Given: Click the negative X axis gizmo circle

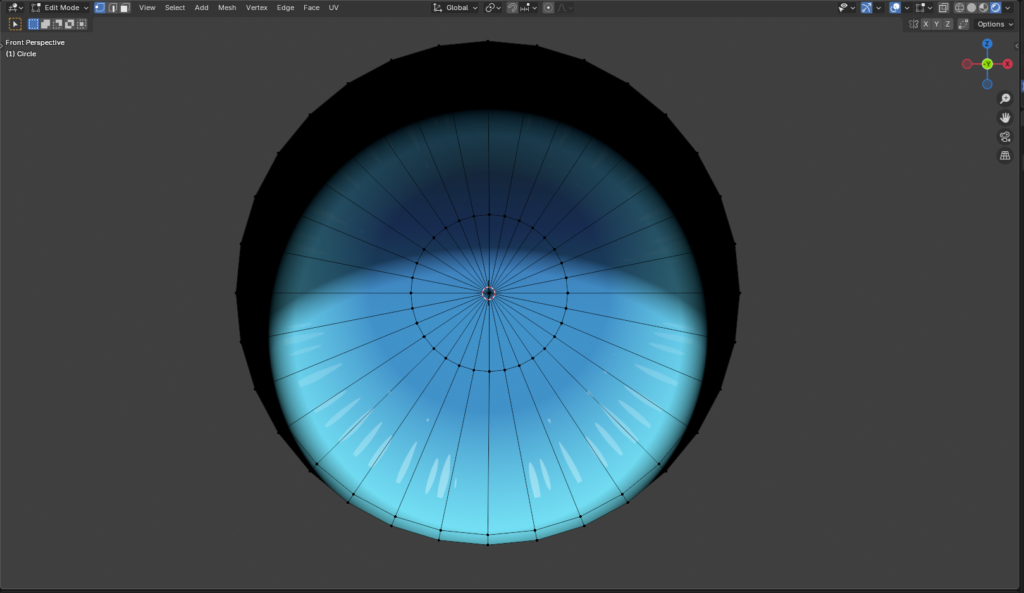Looking at the screenshot, I should 967,64.
